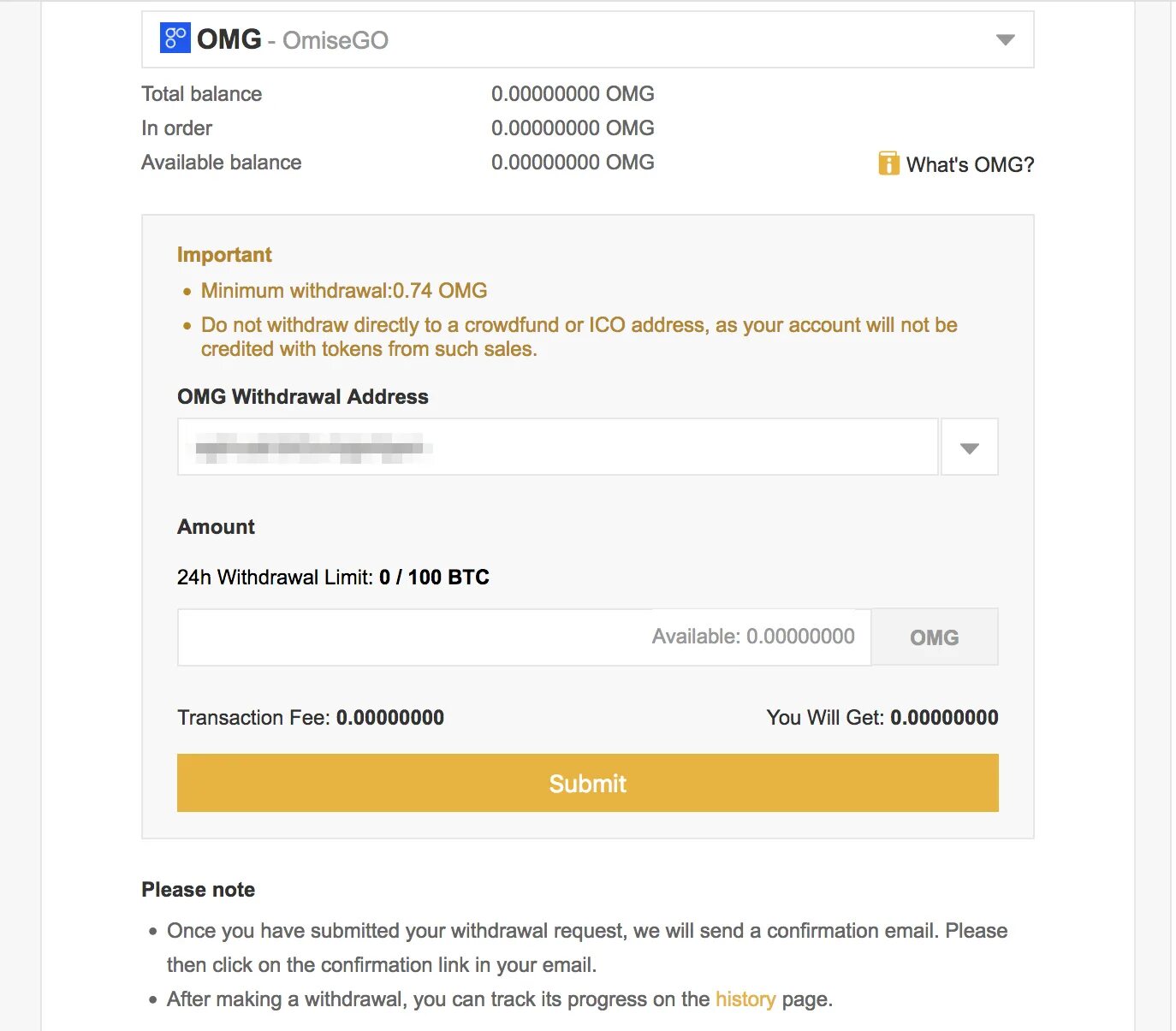The width and height of the screenshot is (1176, 1031).
Task: Click the You Will Get amount
Action: point(944,718)
